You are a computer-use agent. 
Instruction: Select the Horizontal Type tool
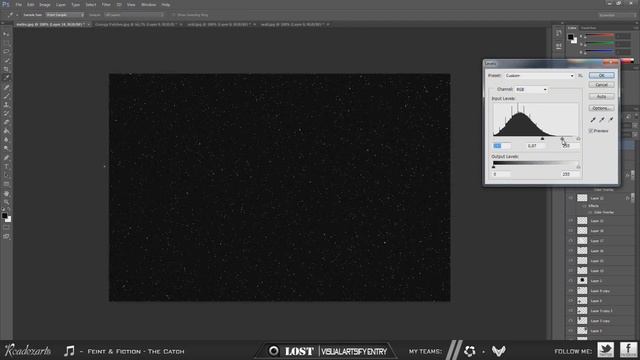tap(6, 167)
